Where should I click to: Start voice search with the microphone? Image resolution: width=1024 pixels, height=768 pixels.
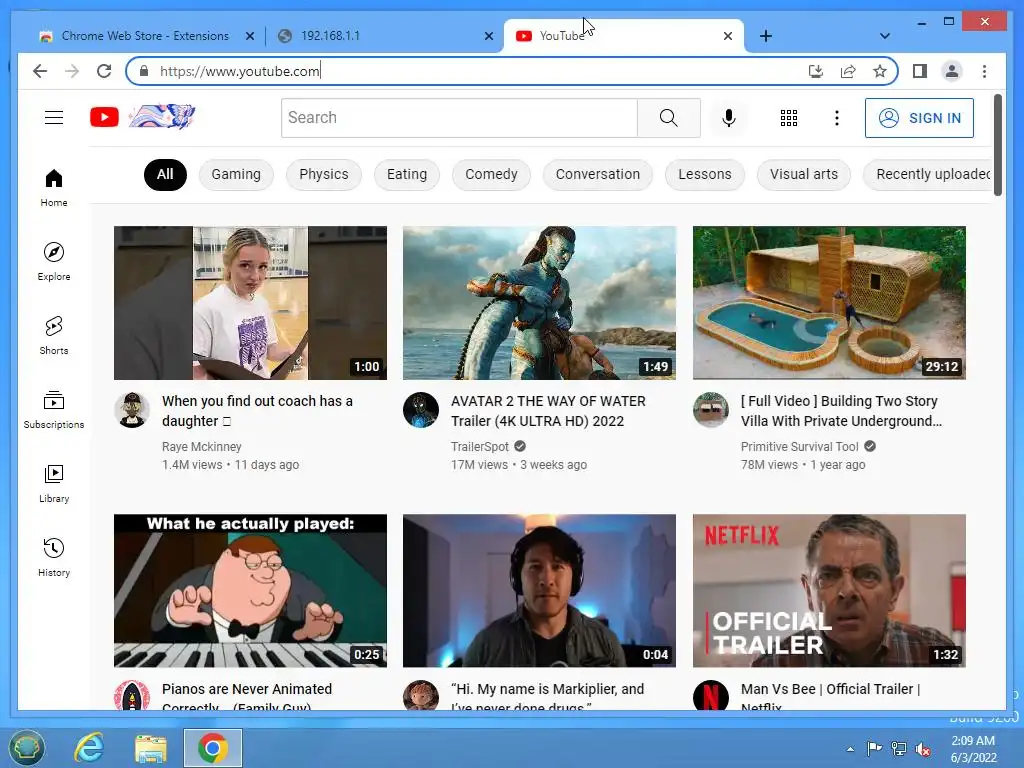[729, 118]
